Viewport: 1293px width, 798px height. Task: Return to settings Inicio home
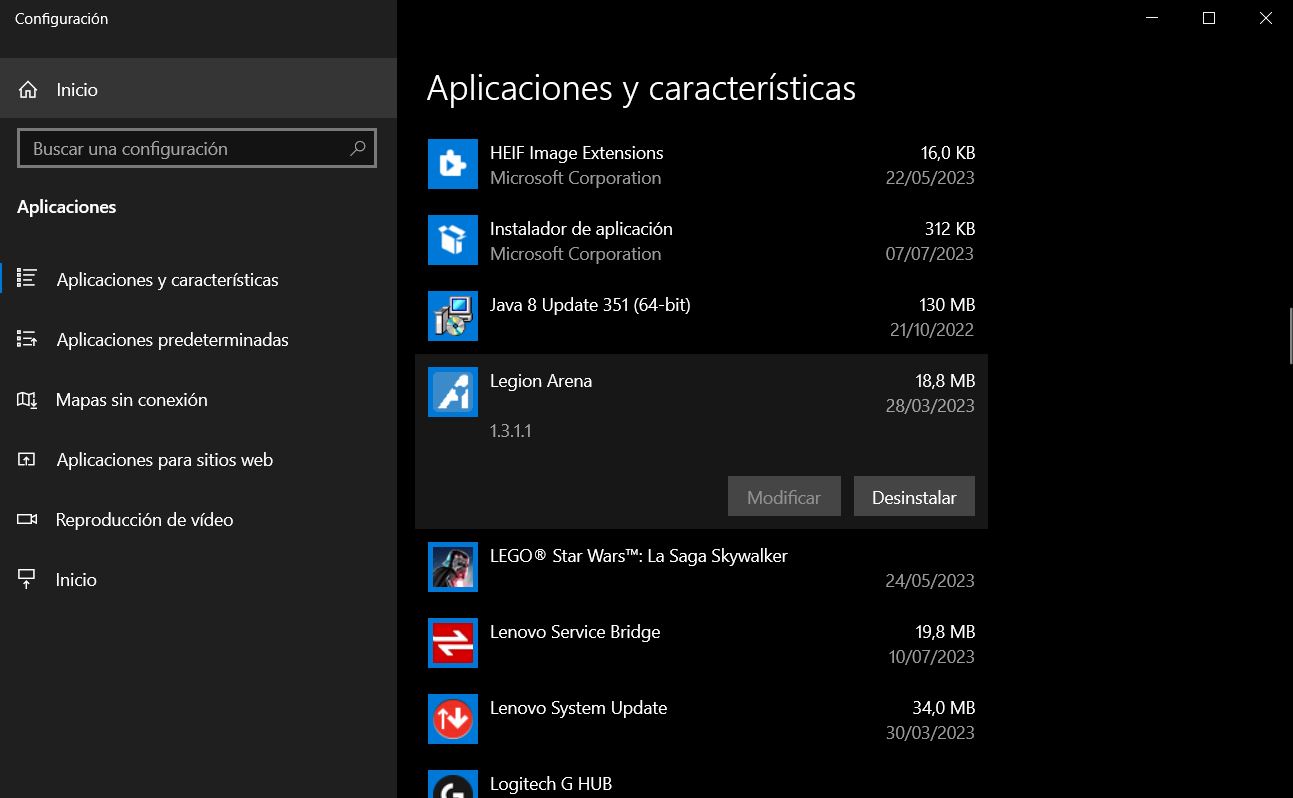pyautogui.click(x=198, y=89)
